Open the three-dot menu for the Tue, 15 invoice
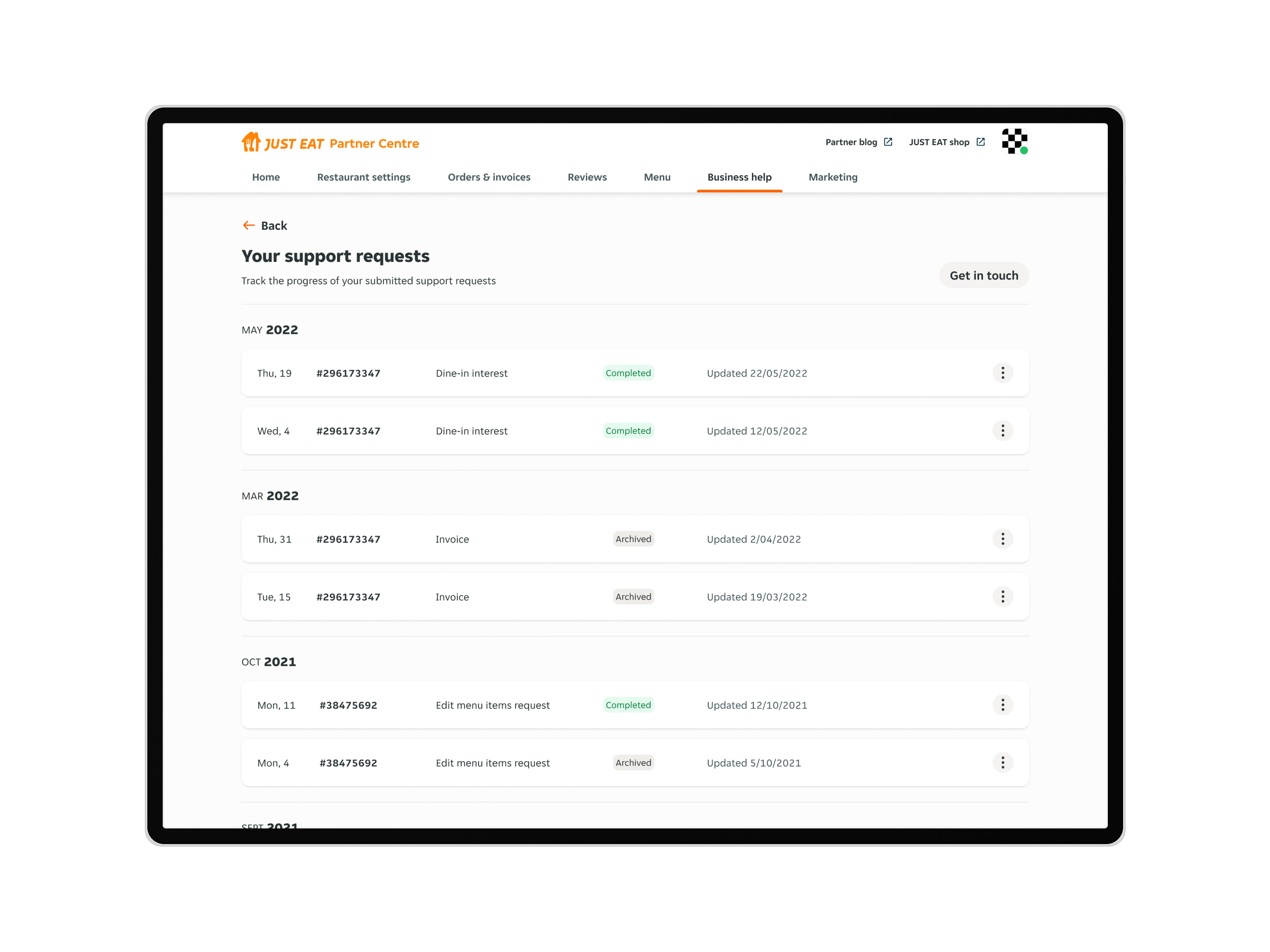This screenshot has height=952, width=1270. click(x=1002, y=597)
